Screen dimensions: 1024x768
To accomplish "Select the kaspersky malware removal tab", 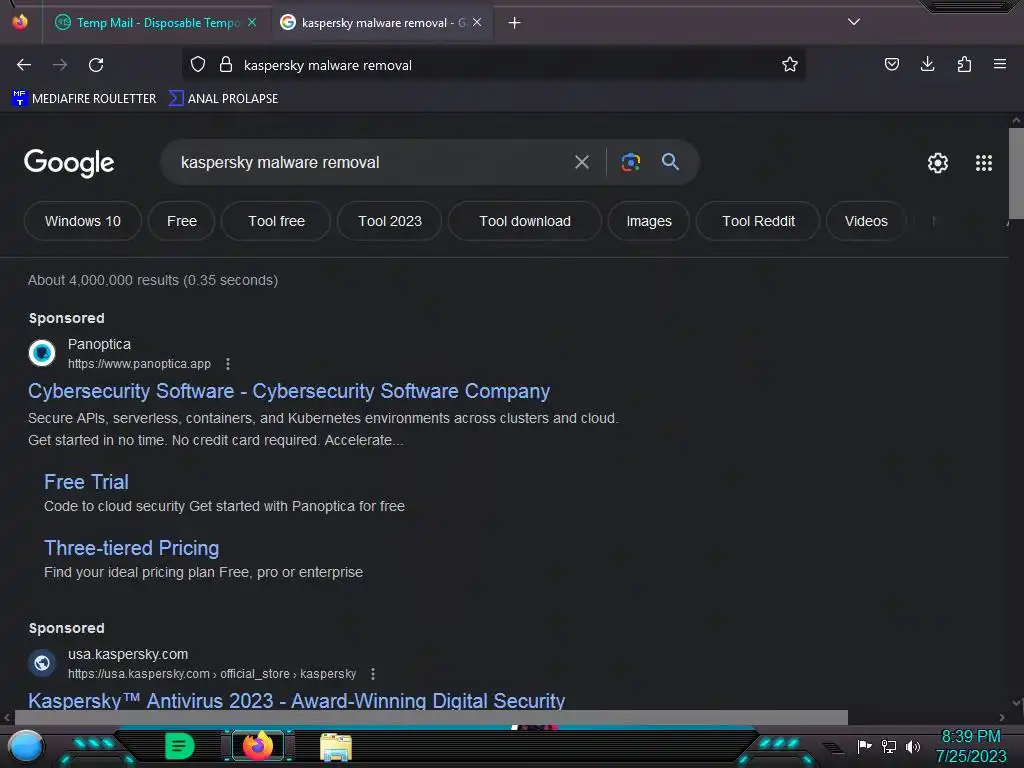I will coord(382,23).
